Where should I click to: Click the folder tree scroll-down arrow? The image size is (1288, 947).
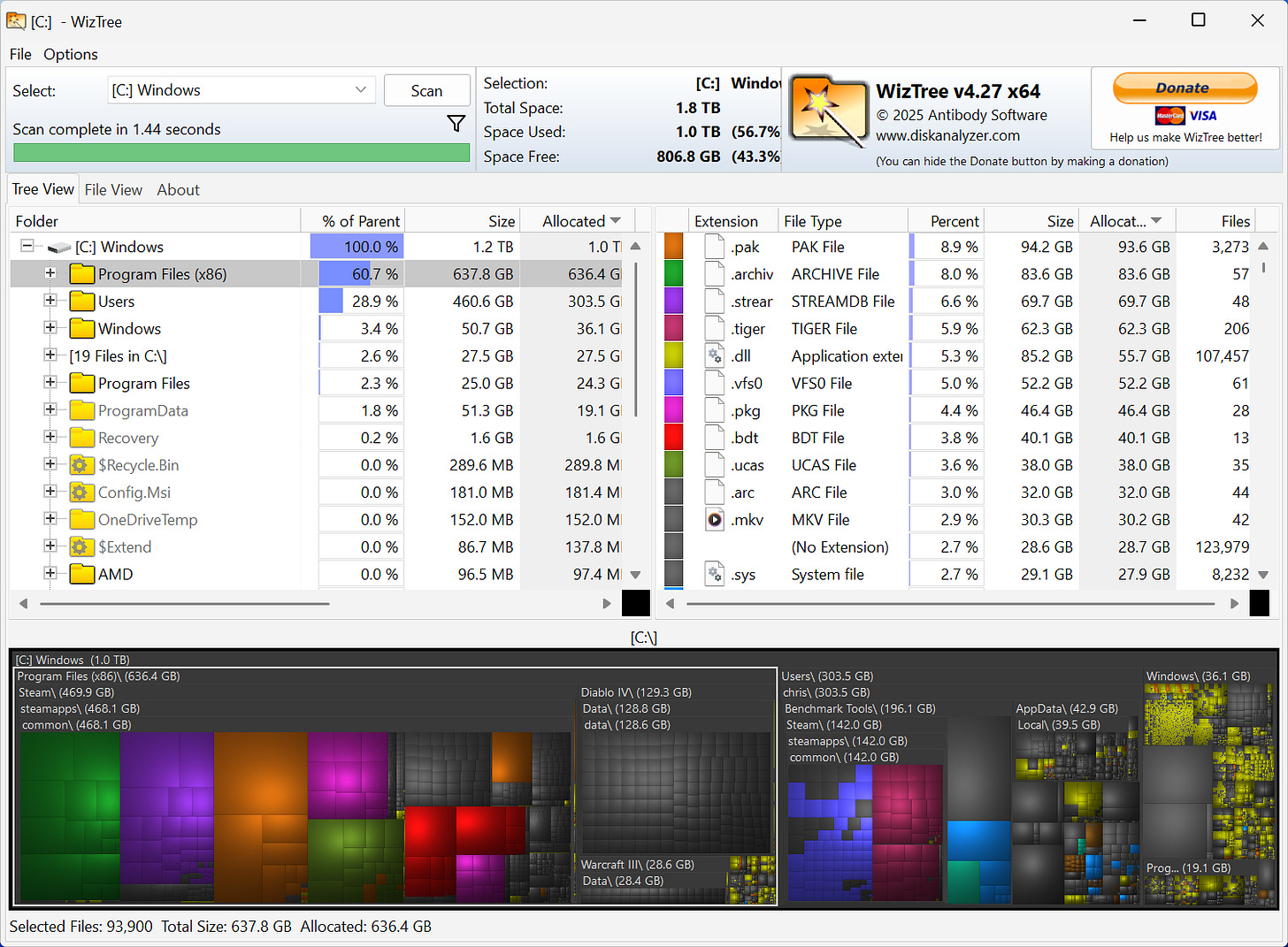[635, 575]
